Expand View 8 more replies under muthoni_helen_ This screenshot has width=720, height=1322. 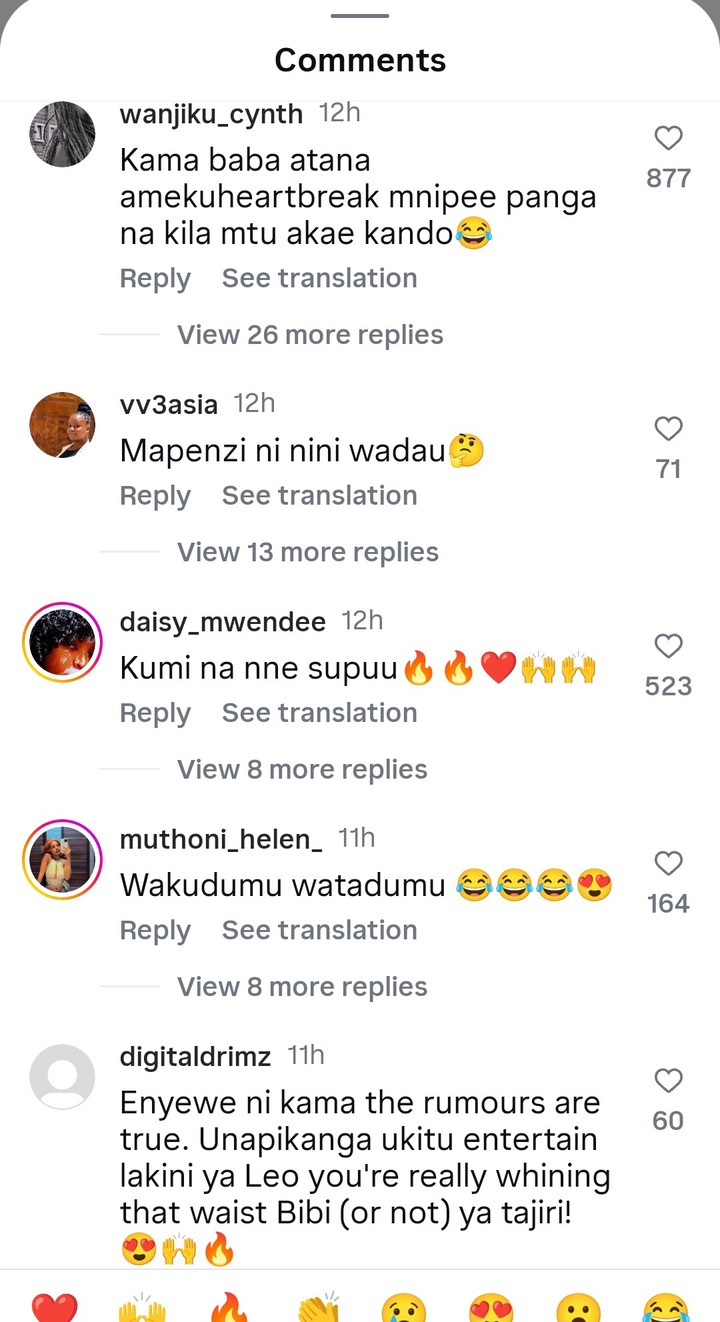[x=302, y=987]
